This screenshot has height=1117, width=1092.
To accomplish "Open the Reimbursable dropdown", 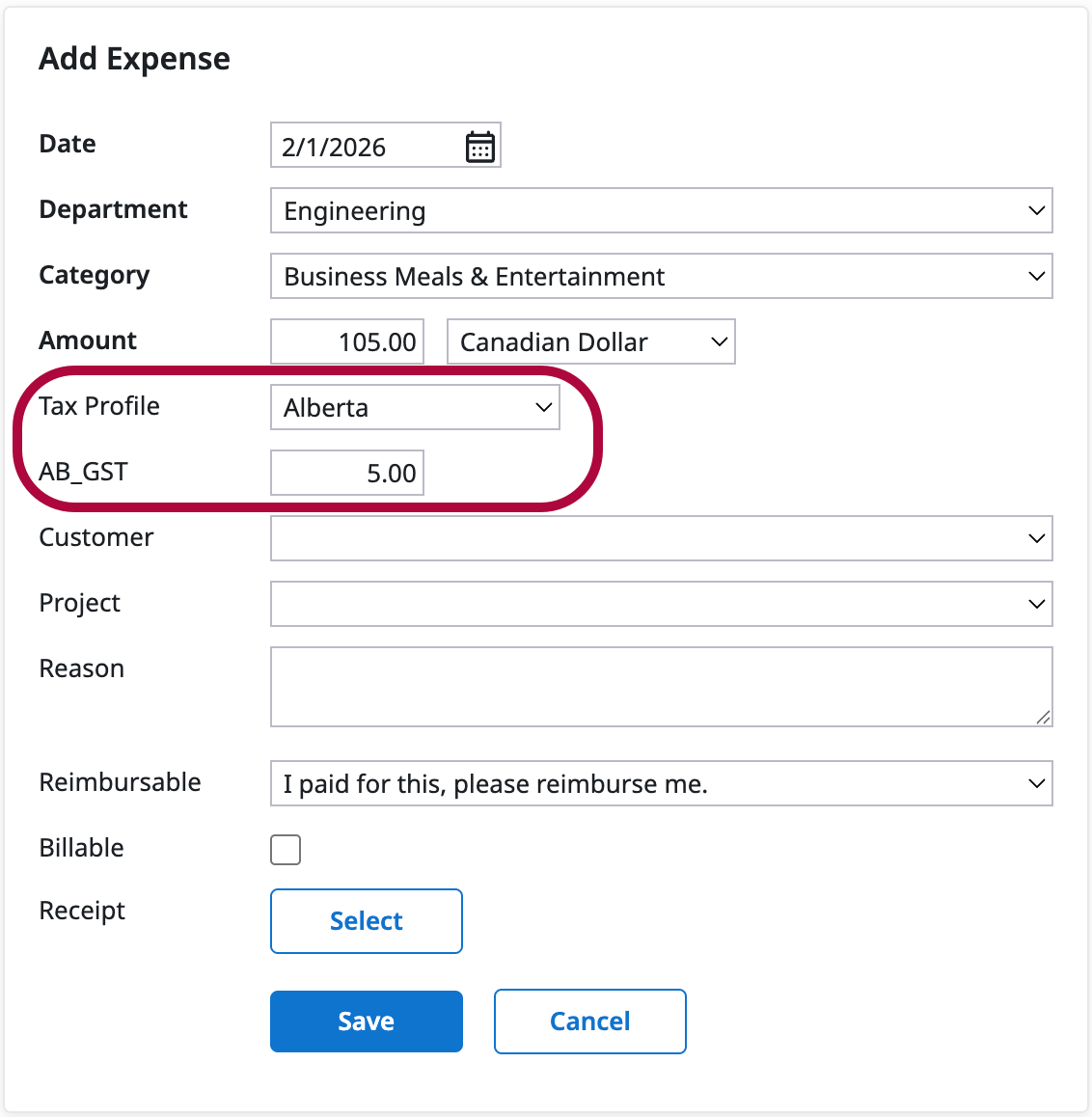I will click(661, 783).
